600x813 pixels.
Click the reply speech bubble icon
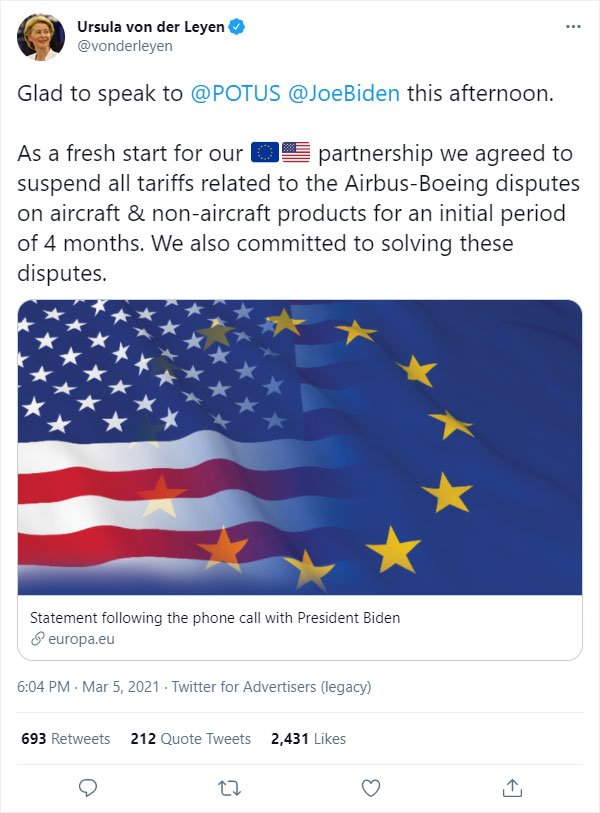[88, 787]
